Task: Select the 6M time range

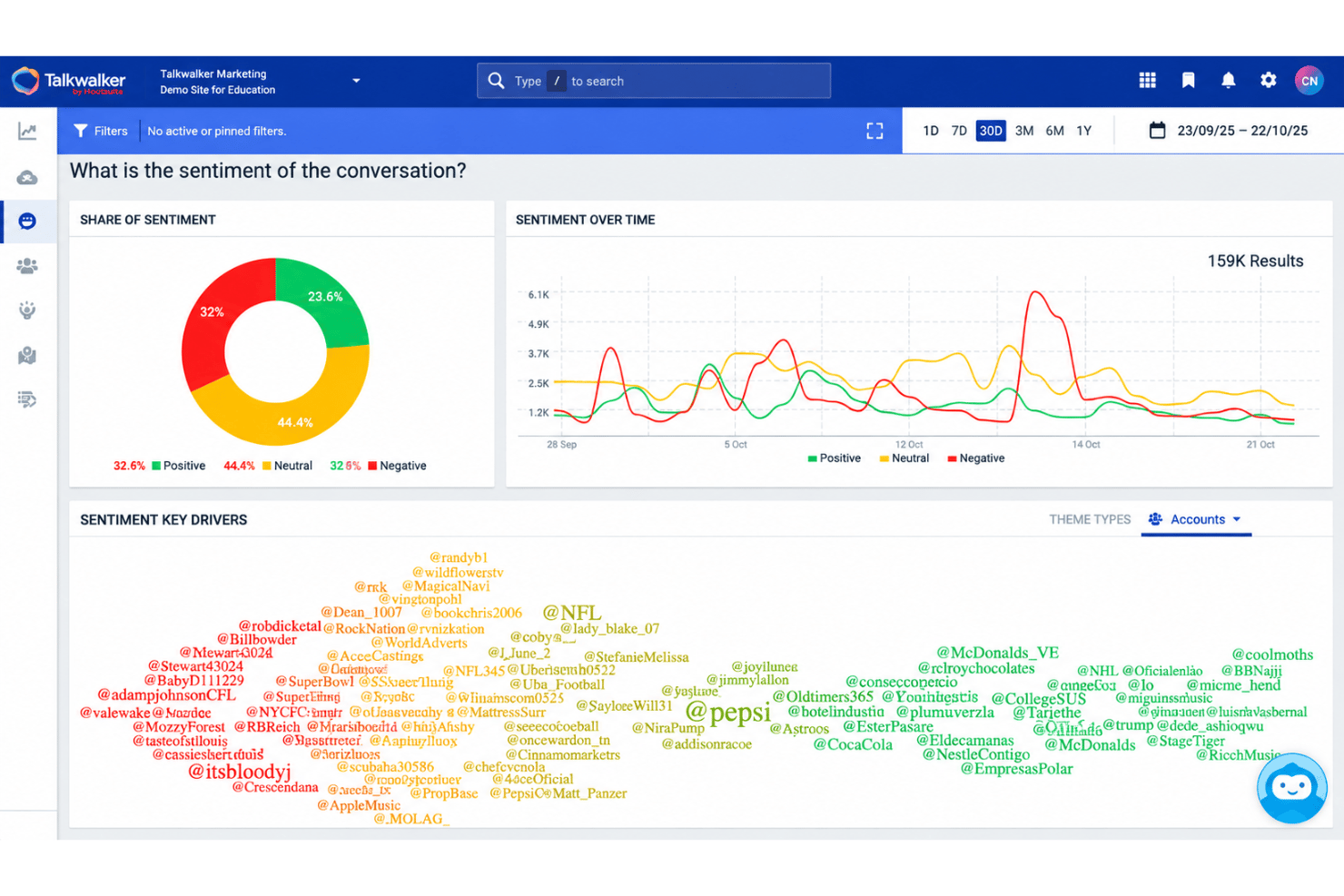Action: click(1054, 131)
